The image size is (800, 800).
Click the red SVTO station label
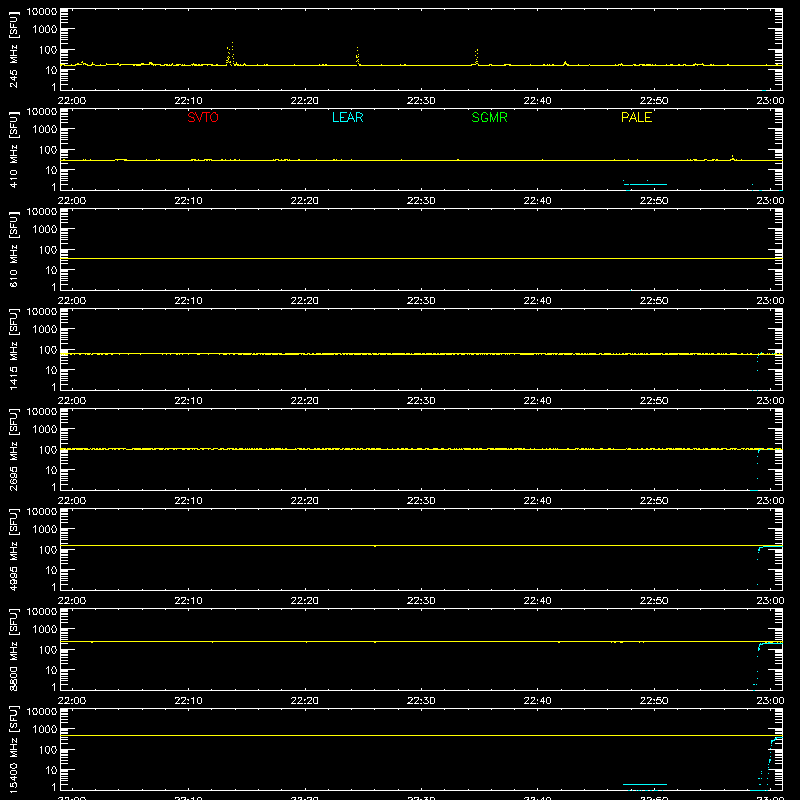[203, 117]
